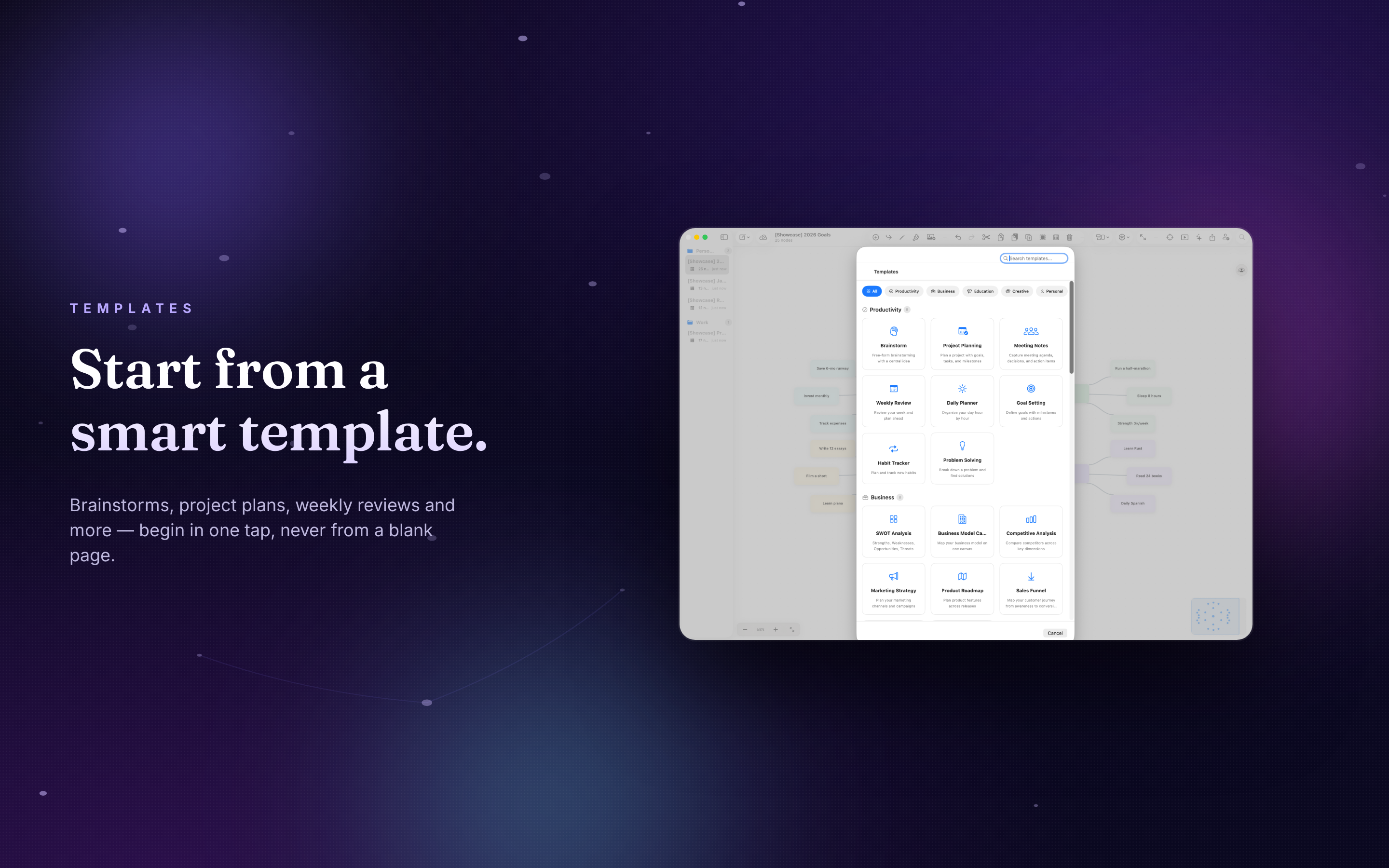1389x868 pixels.
Task: Open the new map compose dropdown
Action: [x=745, y=237]
